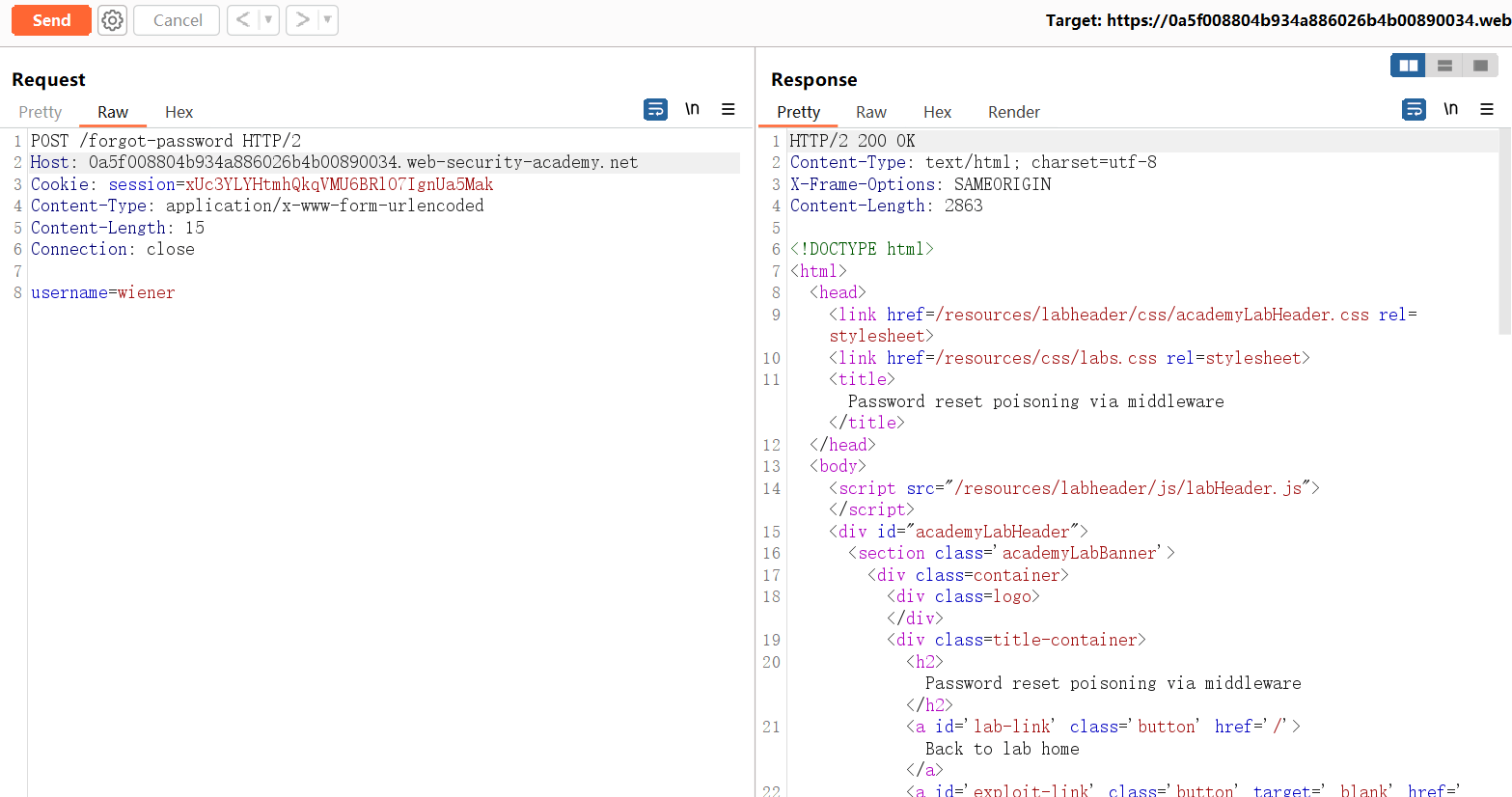Click the Host header line in the request
This screenshot has width=1512, height=797.
coord(334,162)
